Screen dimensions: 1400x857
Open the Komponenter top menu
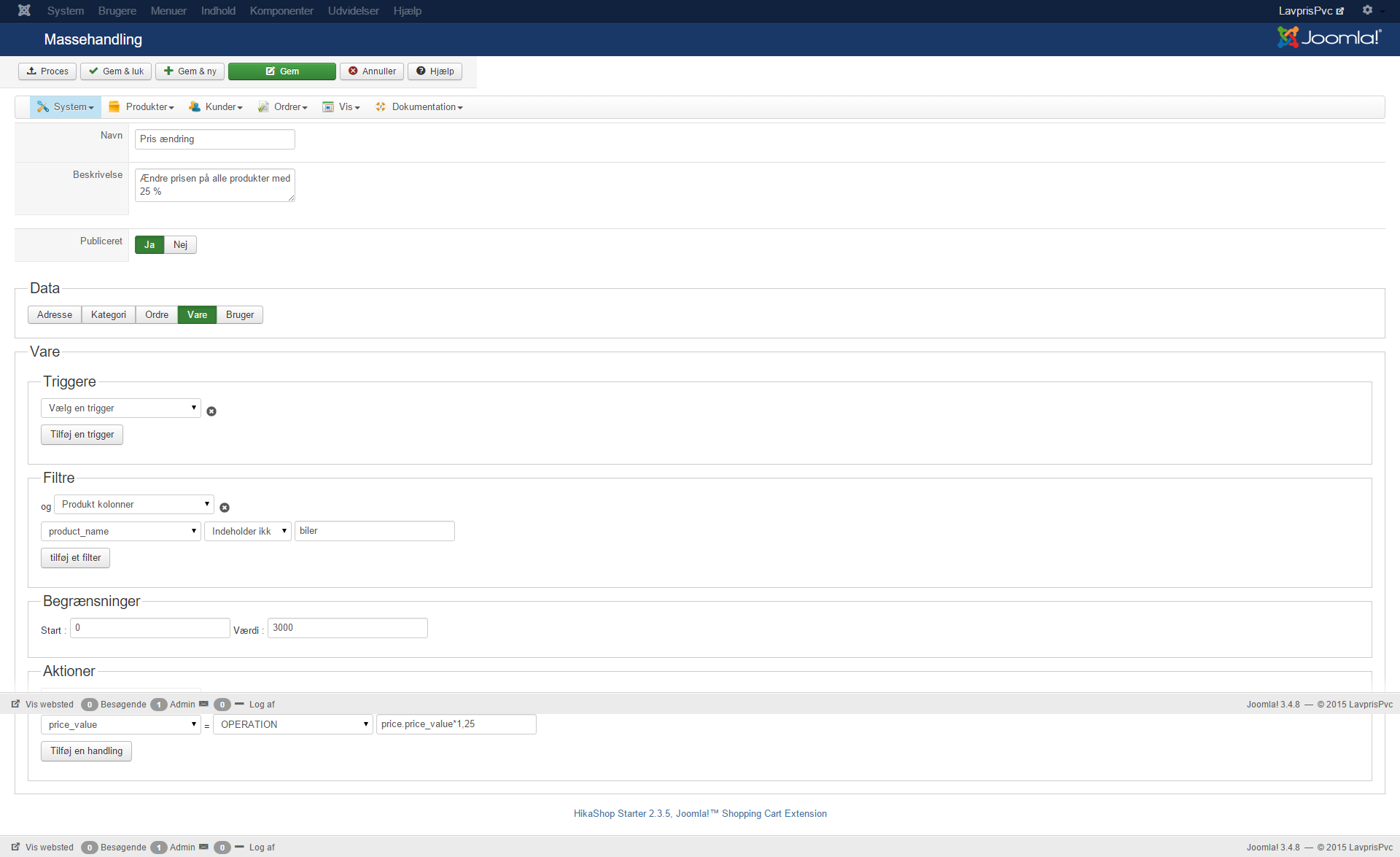281,11
